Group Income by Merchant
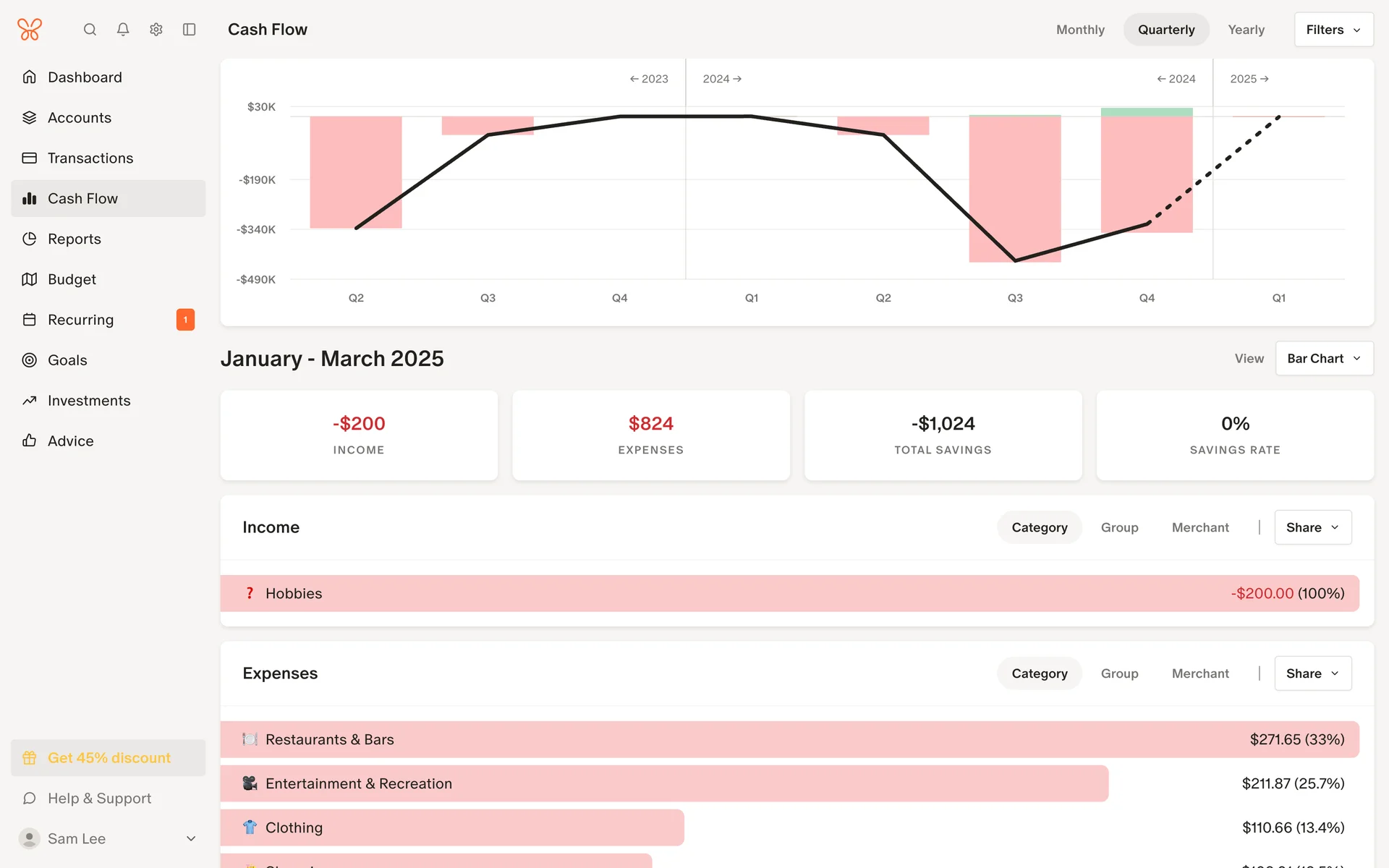The width and height of the screenshot is (1389, 868). [1200, 527]
